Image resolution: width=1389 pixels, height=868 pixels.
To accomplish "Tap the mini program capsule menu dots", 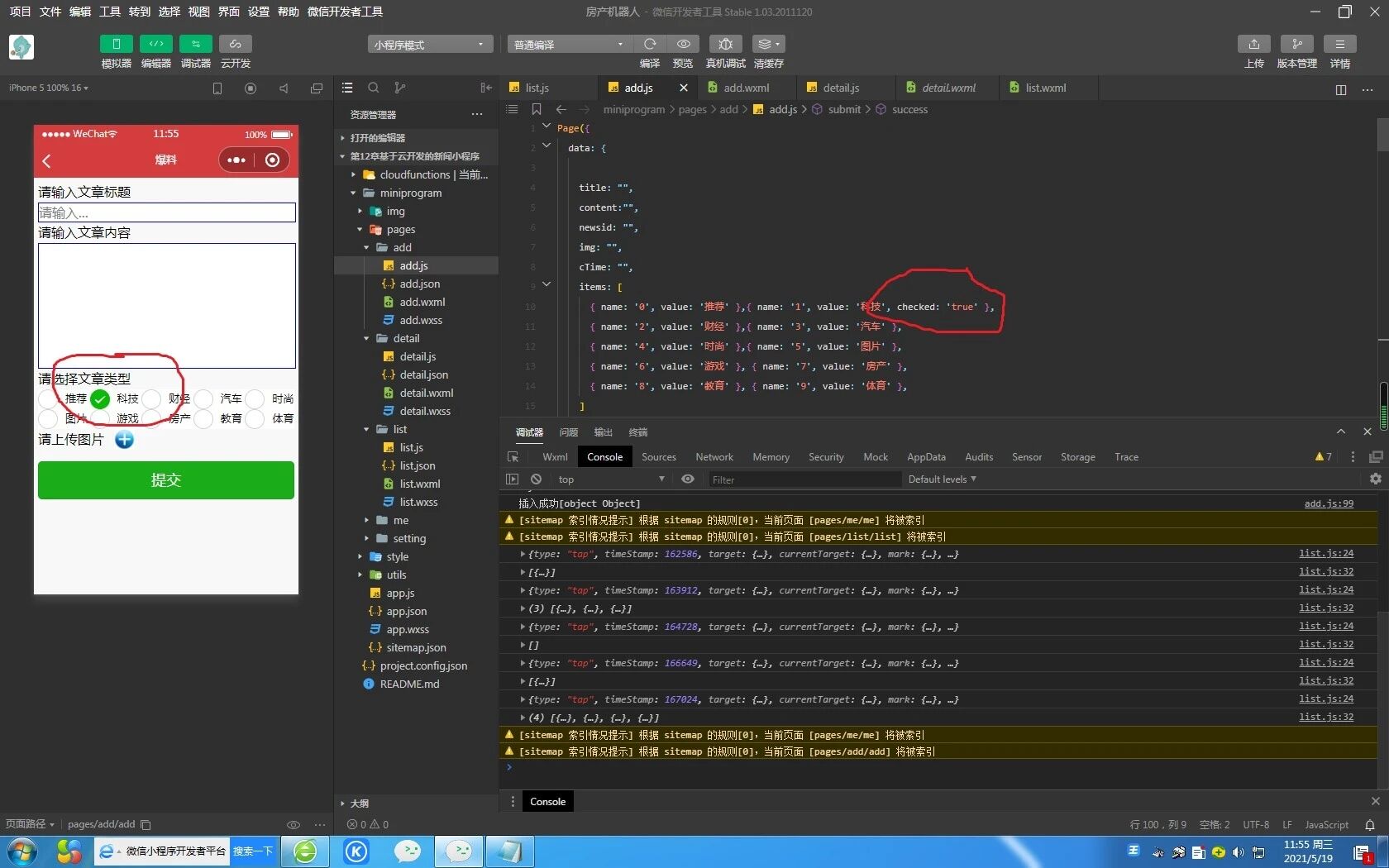I will click(236, 160).
